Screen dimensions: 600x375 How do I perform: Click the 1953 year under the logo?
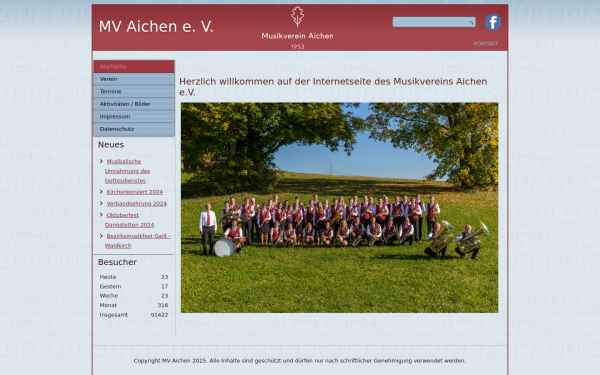coord(297,47)
